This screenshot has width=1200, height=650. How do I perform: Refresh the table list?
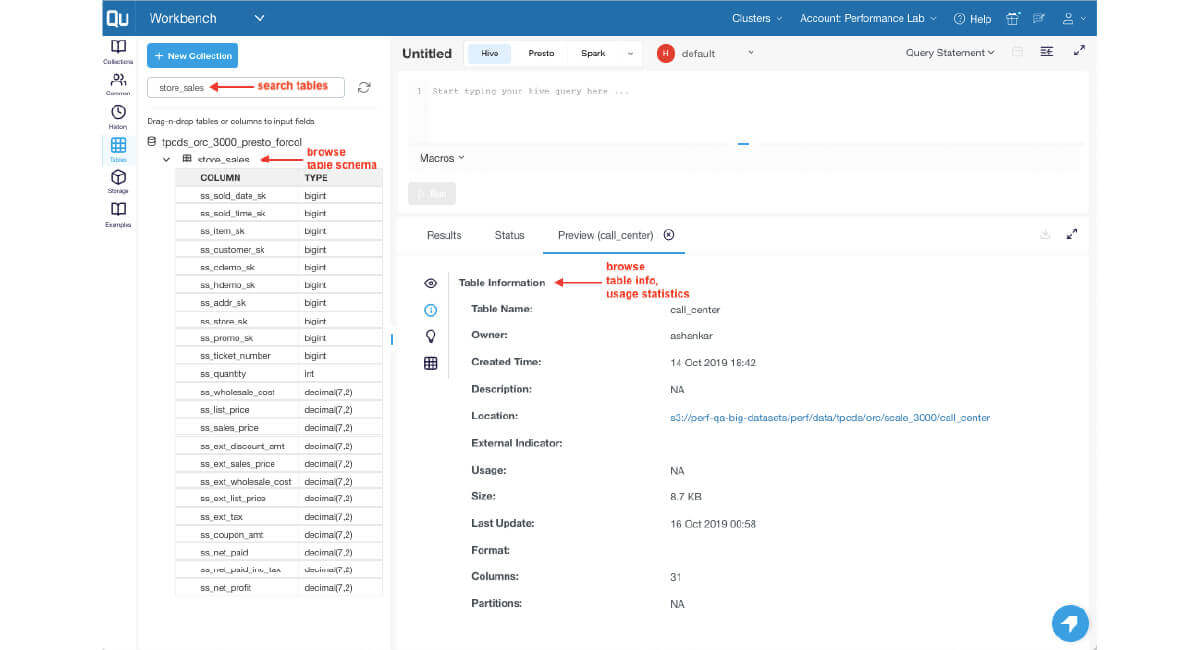click(364, 88)
